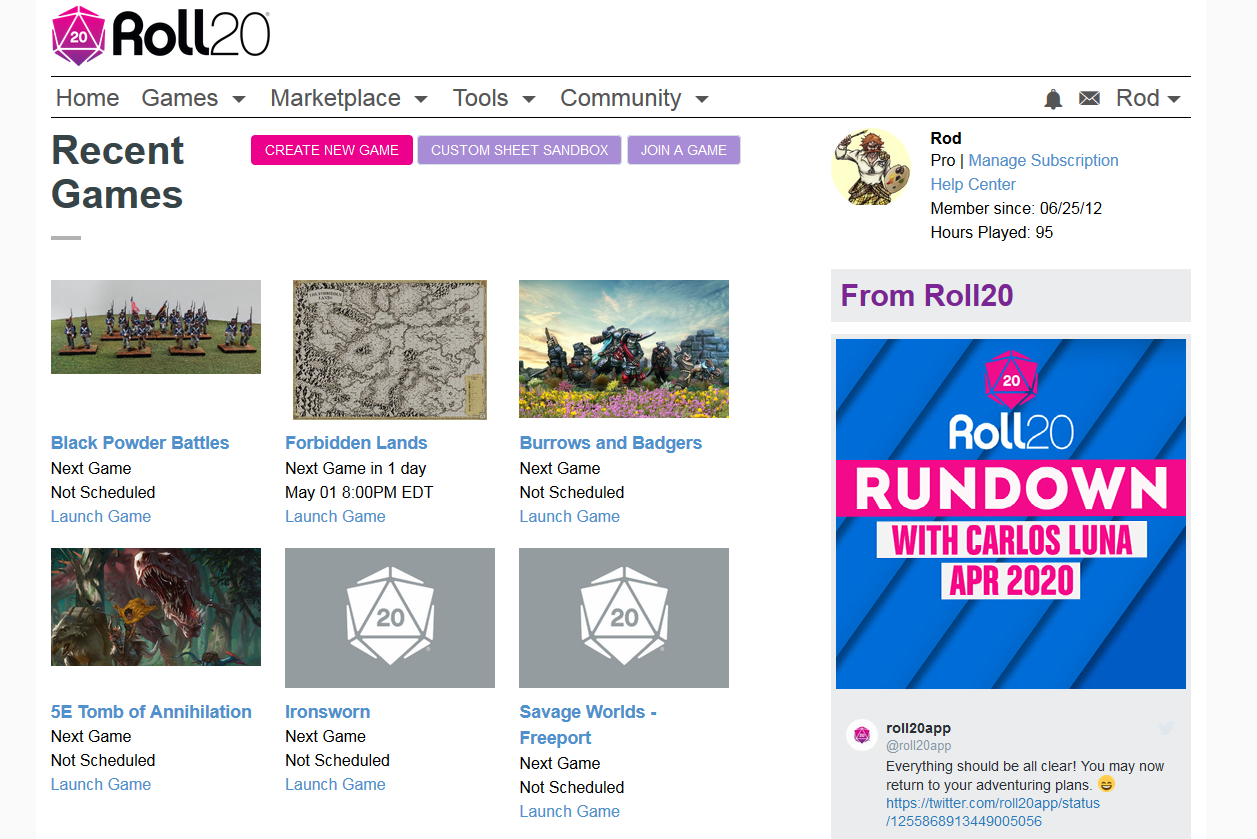This screenshot has width=1257, height=839.
Task: Launch the 5E Tomb of Annihilation game
Action: [x=101, y=784]
